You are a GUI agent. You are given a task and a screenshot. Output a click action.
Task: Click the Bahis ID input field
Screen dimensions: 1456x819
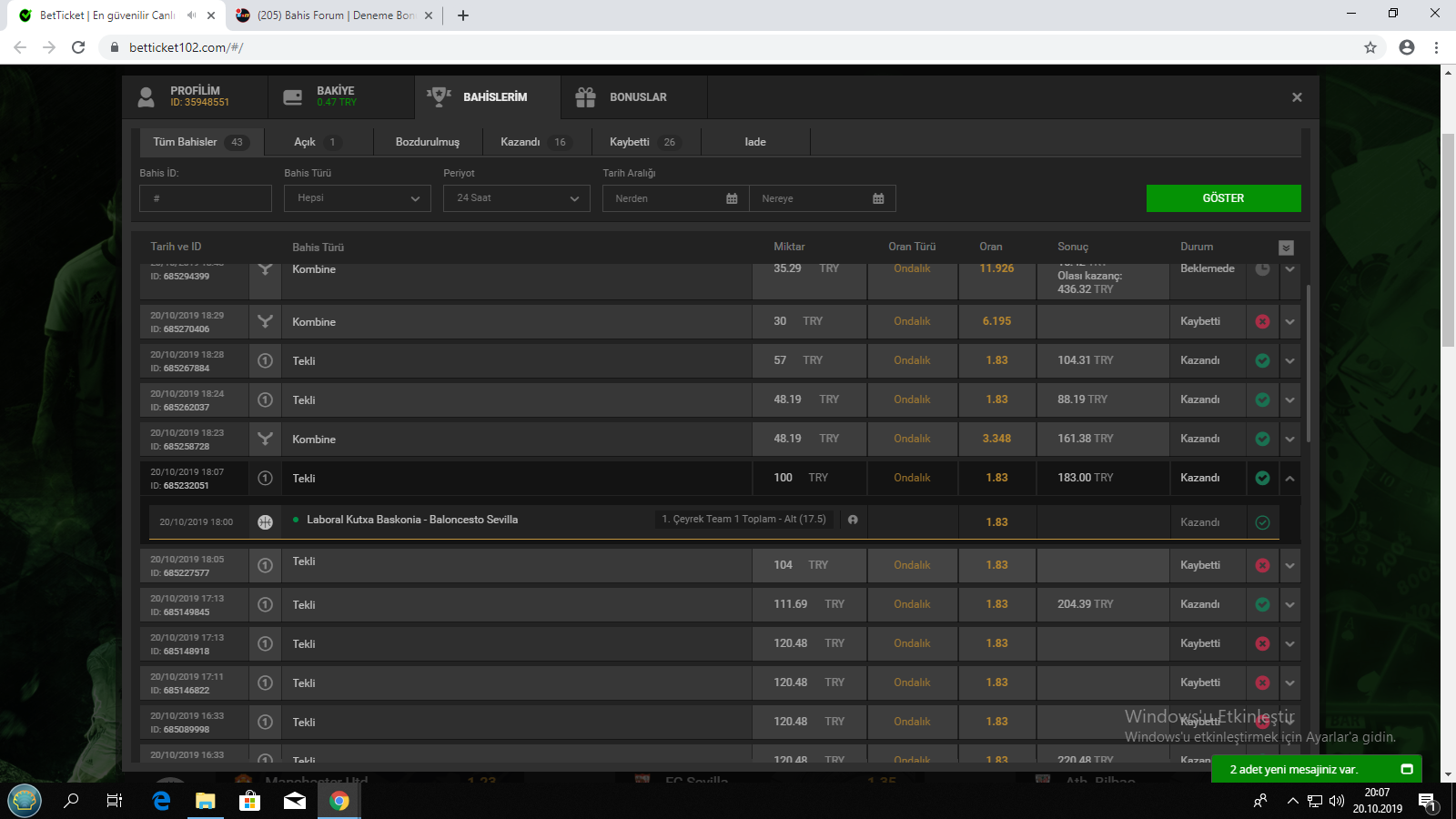206,198
